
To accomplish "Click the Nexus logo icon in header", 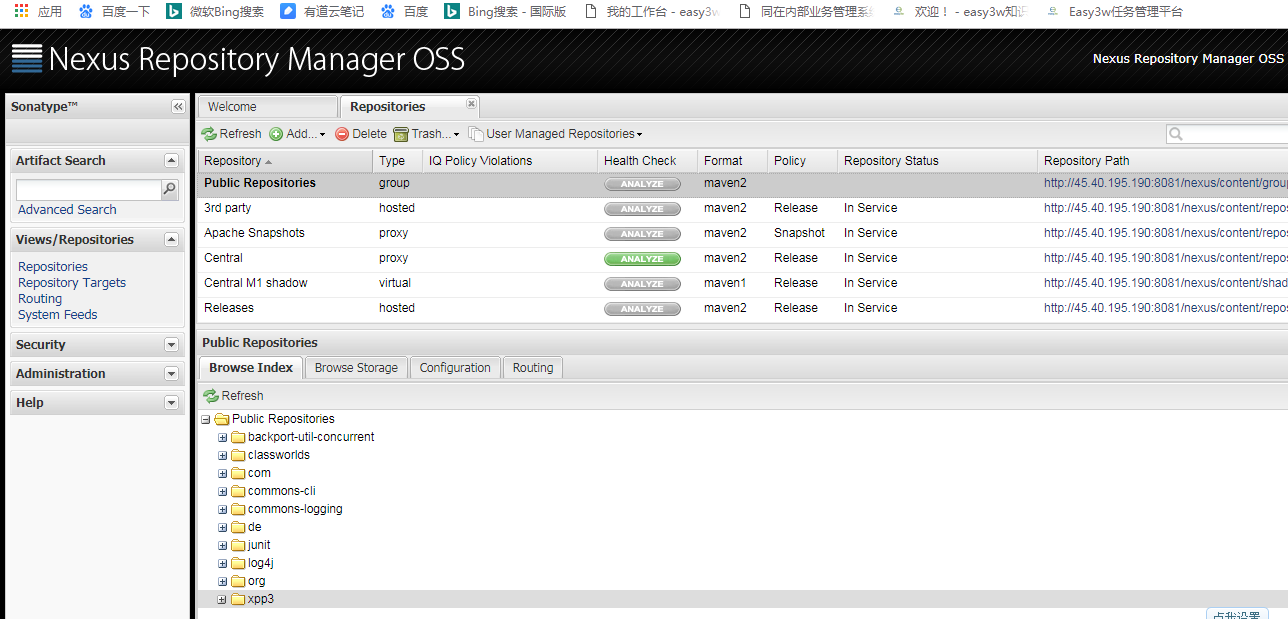I will click(x=27, y=59).
